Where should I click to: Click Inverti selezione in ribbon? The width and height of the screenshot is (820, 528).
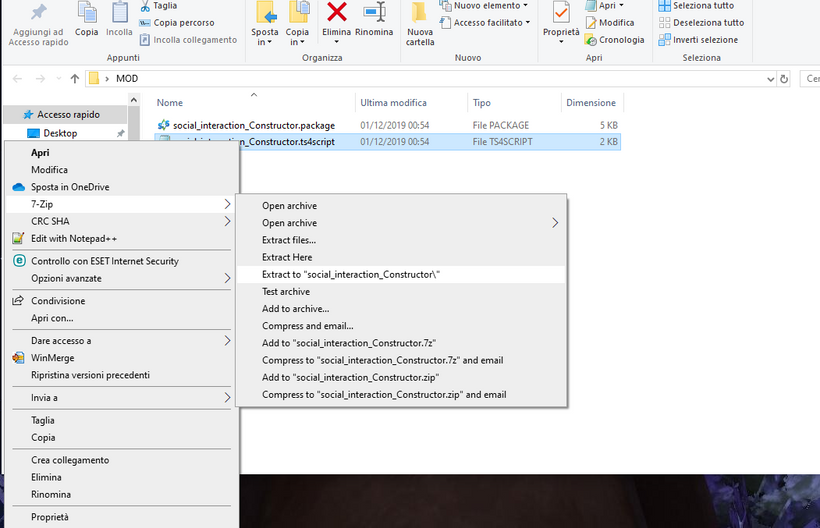tap(705, 40)
